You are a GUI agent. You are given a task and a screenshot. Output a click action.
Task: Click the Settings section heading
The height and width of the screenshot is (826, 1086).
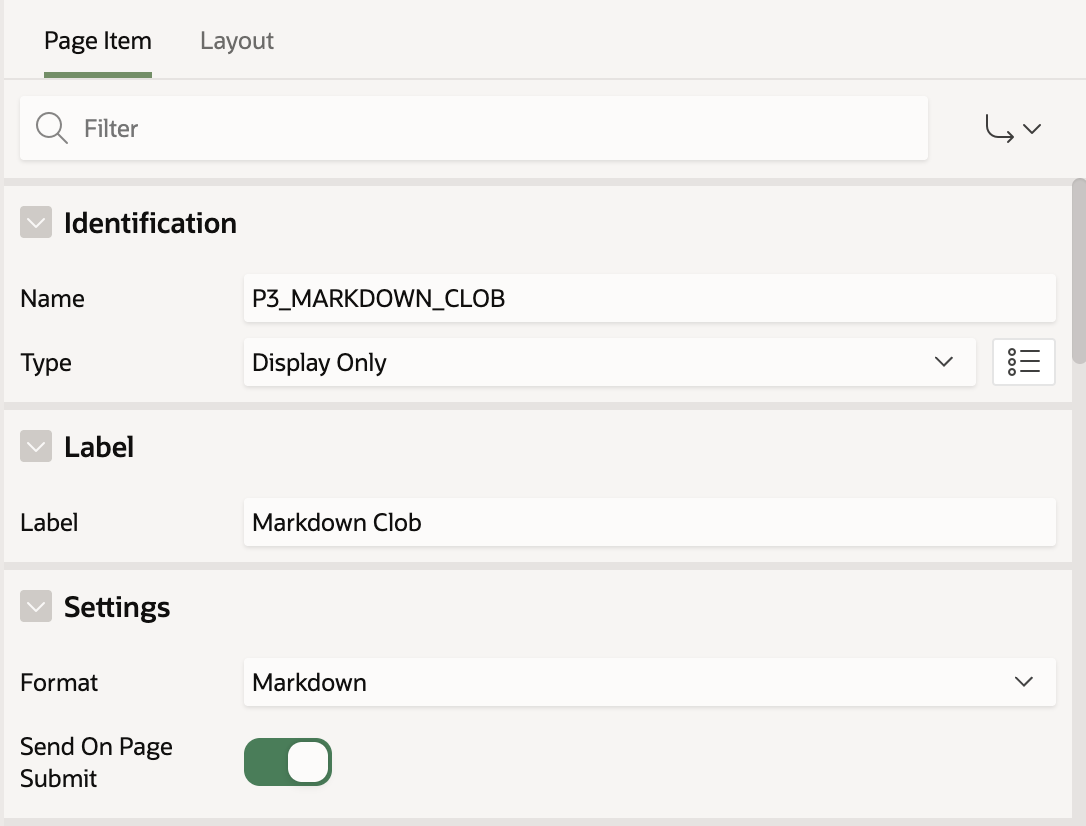click(x=117, y=607)
